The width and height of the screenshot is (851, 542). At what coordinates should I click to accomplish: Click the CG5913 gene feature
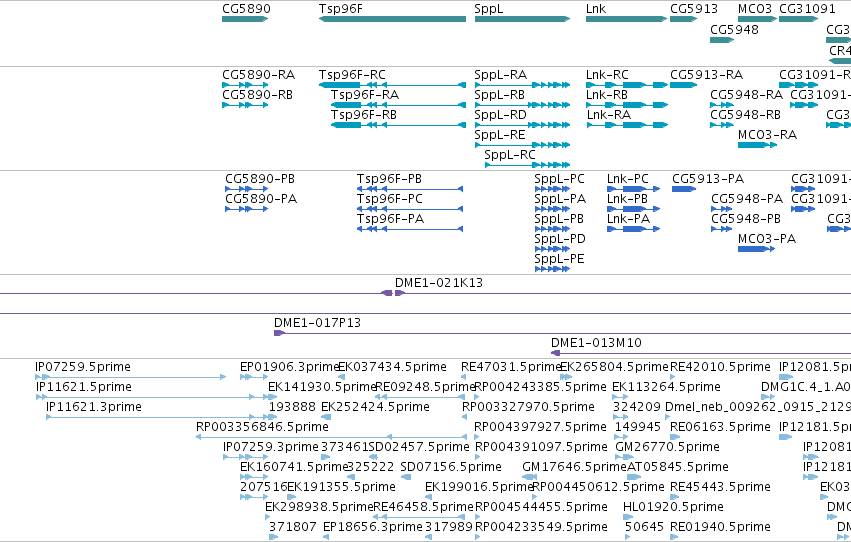tap(683, 19)
